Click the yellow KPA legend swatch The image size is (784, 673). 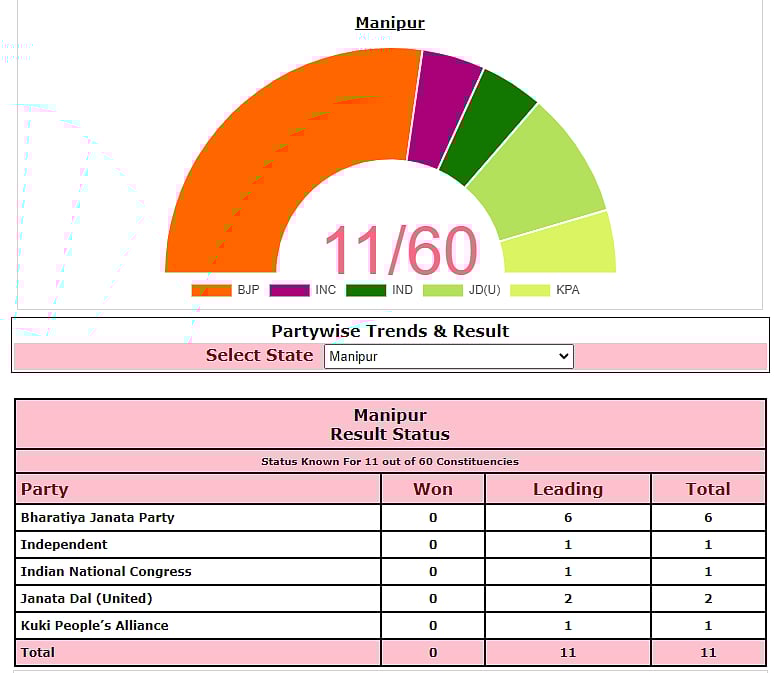(x=530, y=290)
